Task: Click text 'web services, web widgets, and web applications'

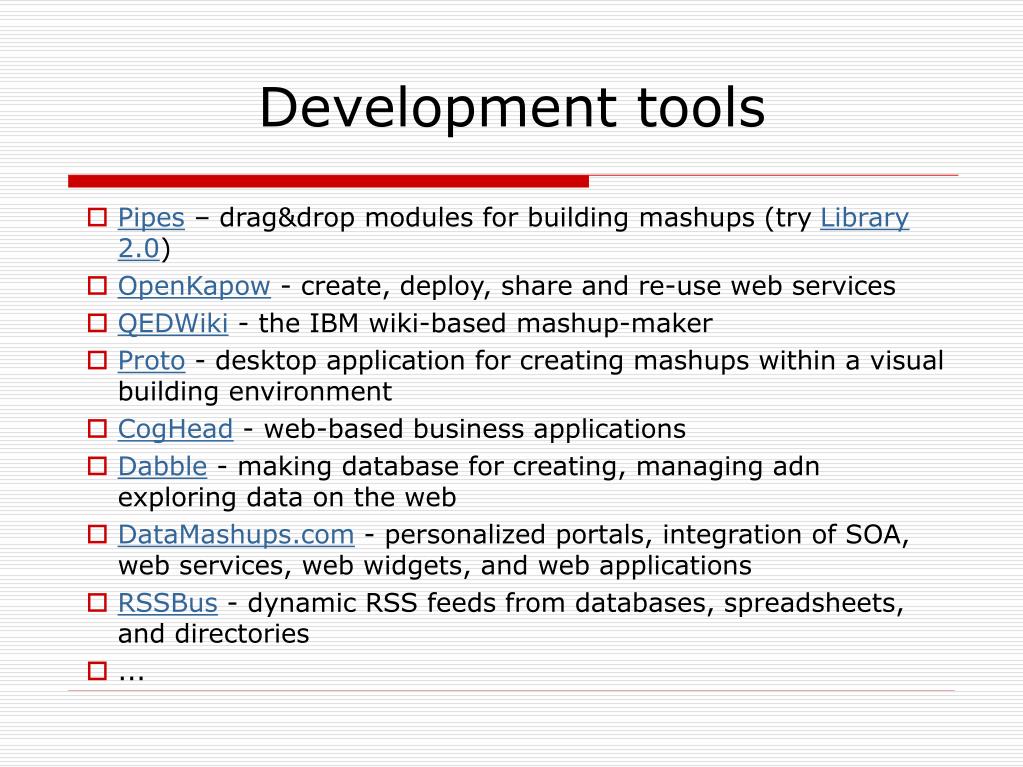Action: 435,565
